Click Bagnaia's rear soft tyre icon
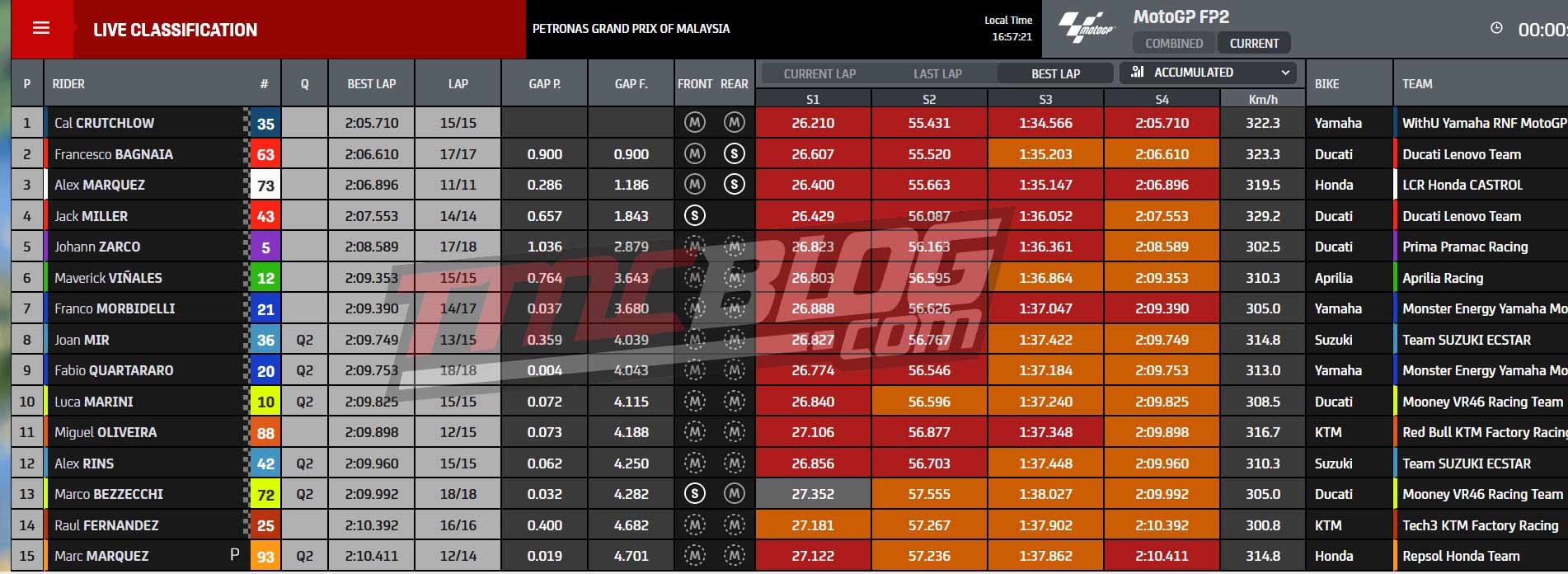The image size is (1568, 574). pyautogui.click(x=734, y=154)
